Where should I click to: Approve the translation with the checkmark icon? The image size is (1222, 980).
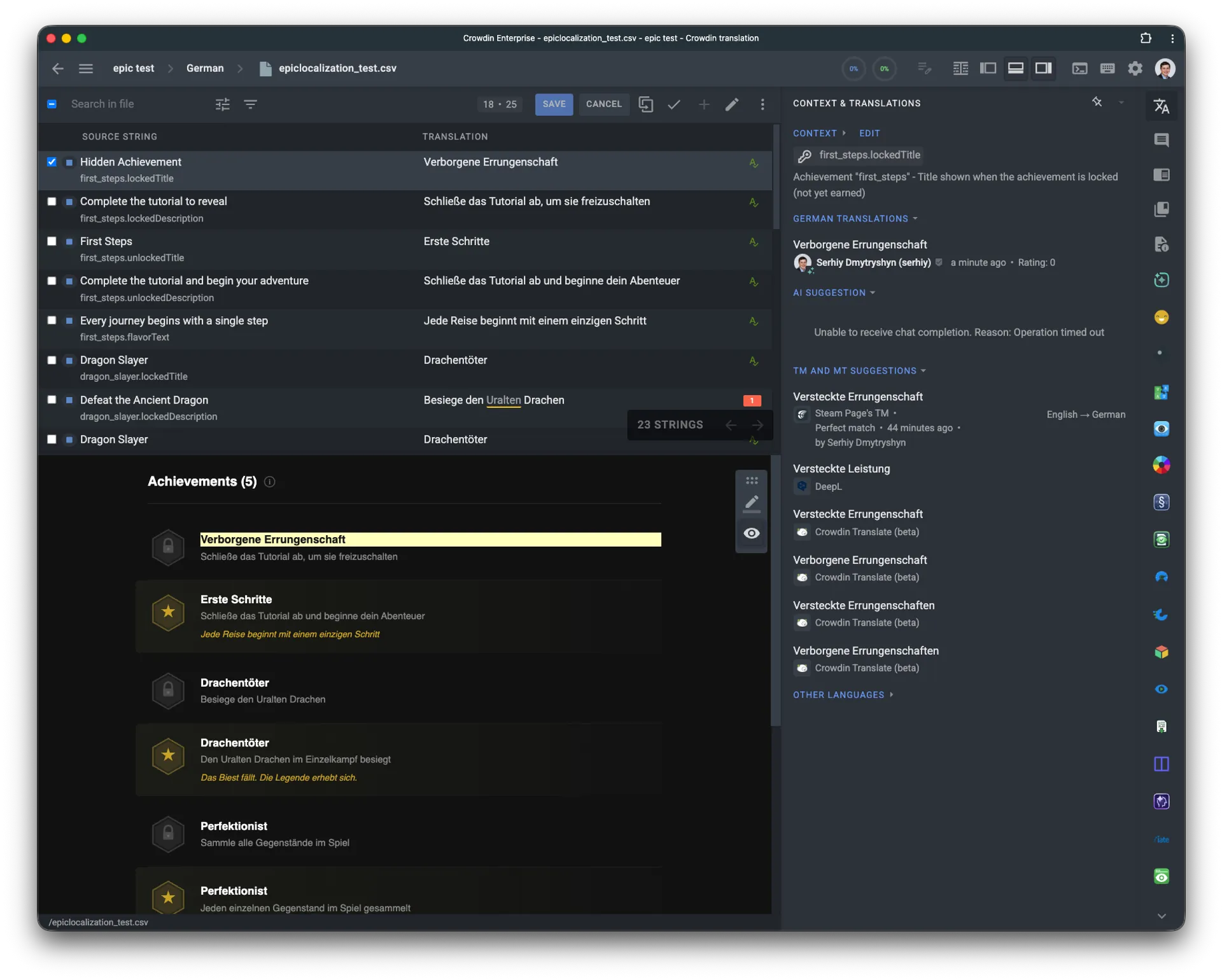[x=674, y=104]
